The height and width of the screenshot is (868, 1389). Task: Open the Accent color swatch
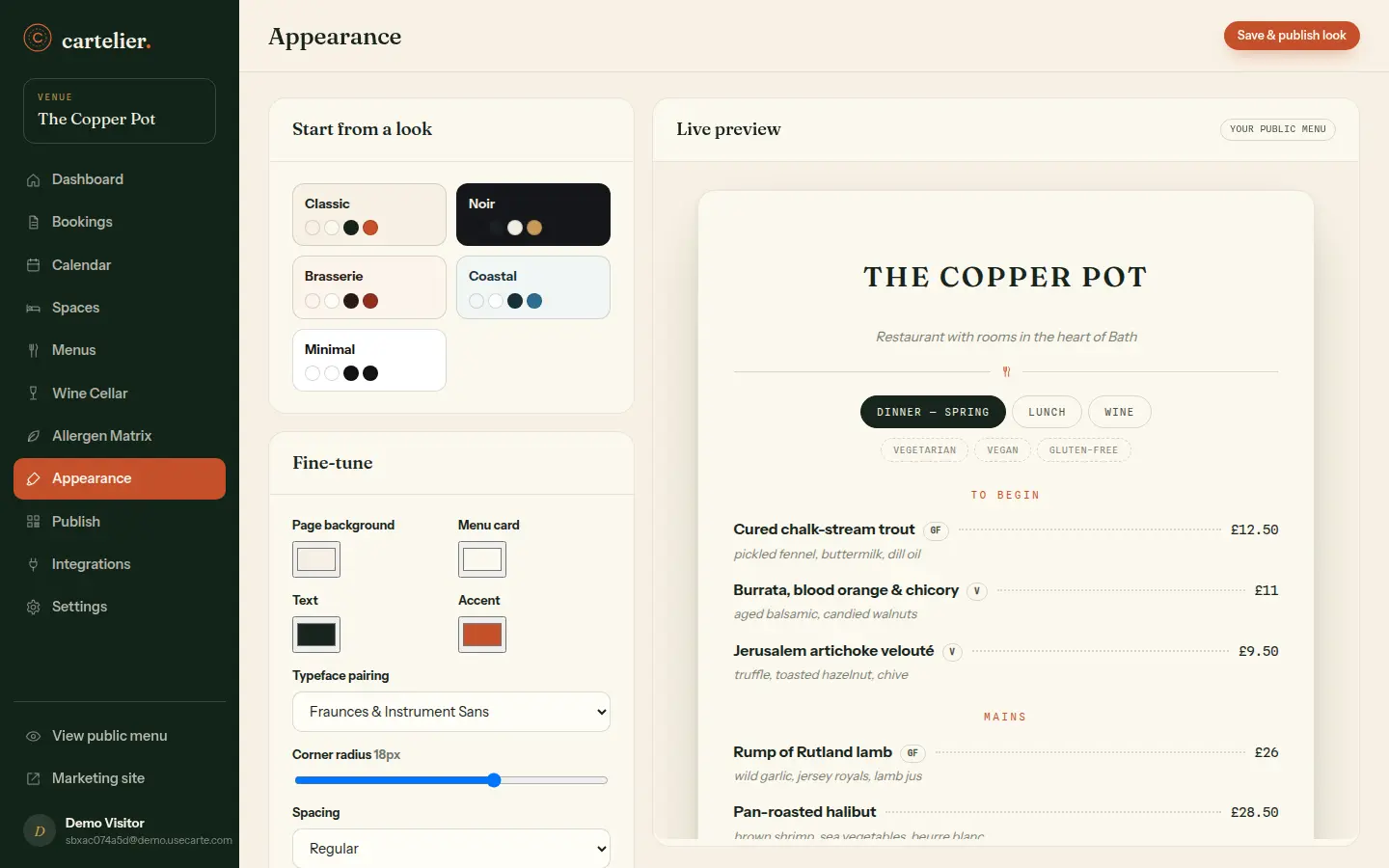(x=482, y=635)
